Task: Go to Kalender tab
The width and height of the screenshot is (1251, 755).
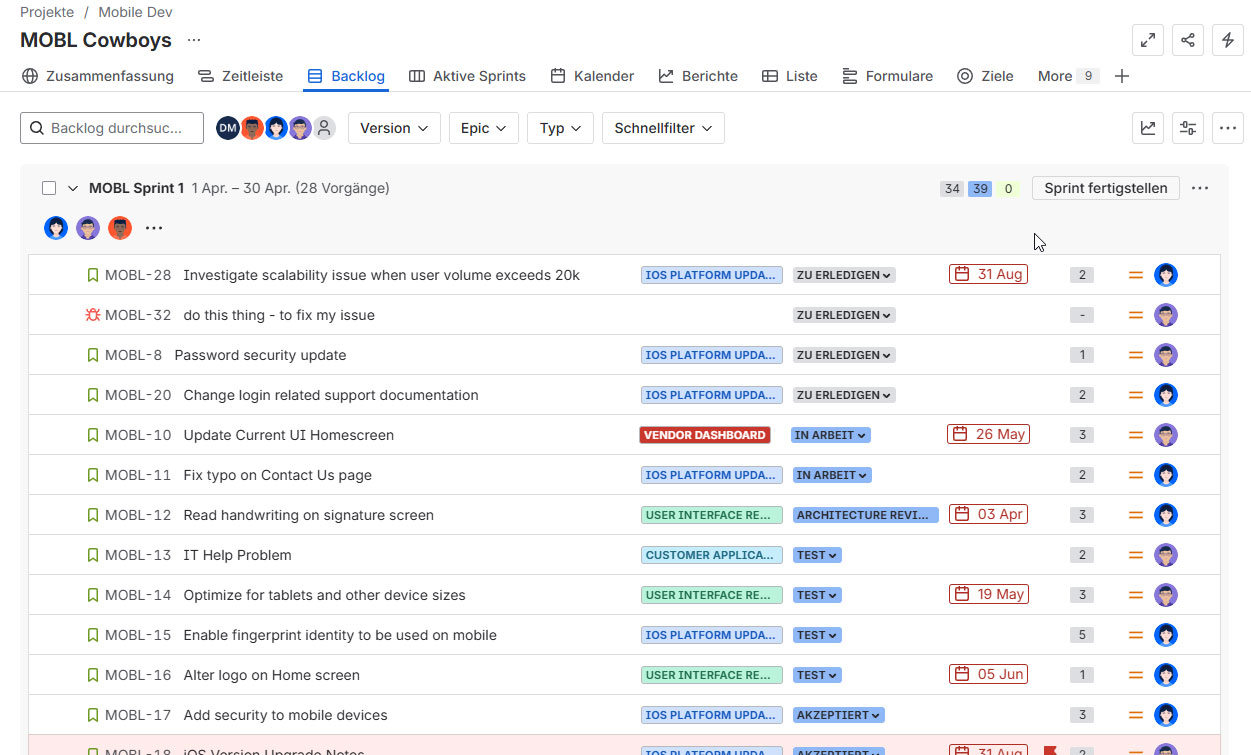Action: coord(592,76)
